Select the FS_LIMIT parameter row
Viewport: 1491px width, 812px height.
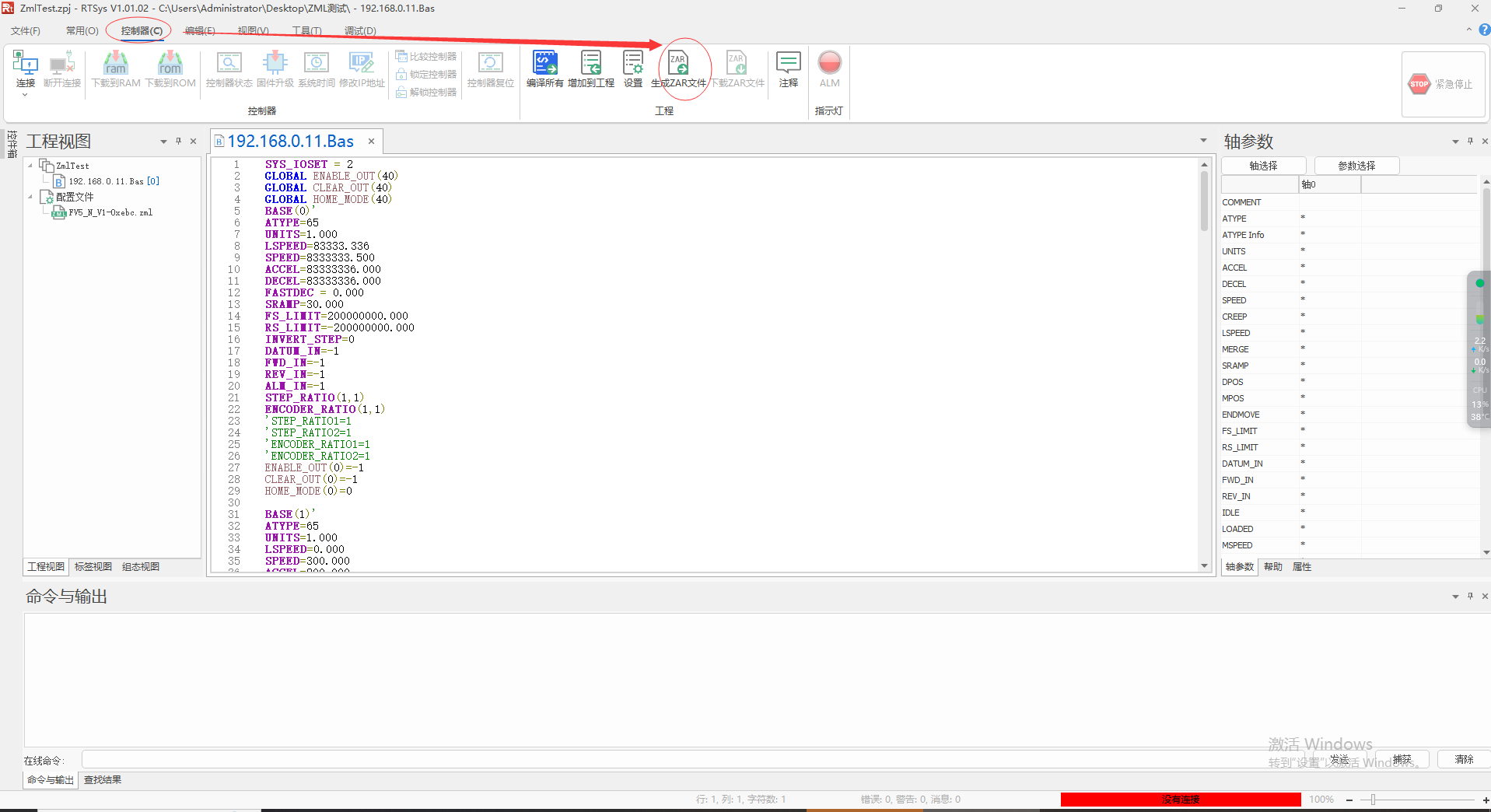[x=1349, y=431]
